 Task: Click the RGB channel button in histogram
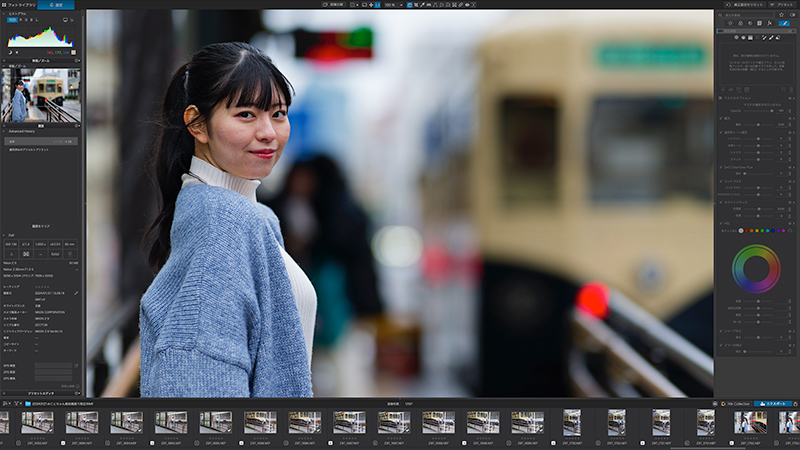point(12,20)
